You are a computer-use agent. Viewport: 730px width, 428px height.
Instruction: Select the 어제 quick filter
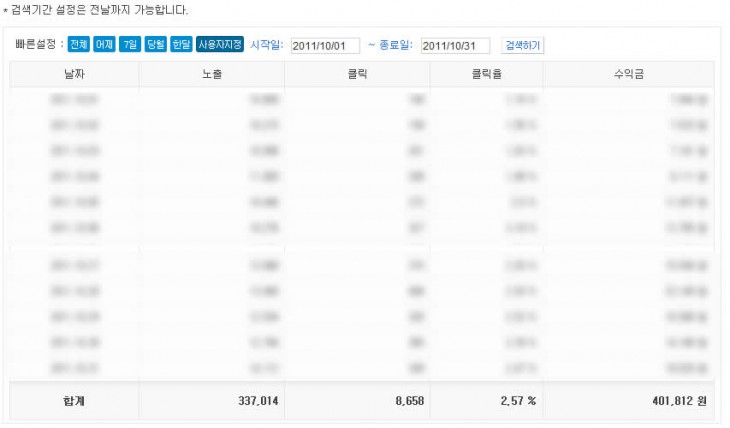click(104, 45)
